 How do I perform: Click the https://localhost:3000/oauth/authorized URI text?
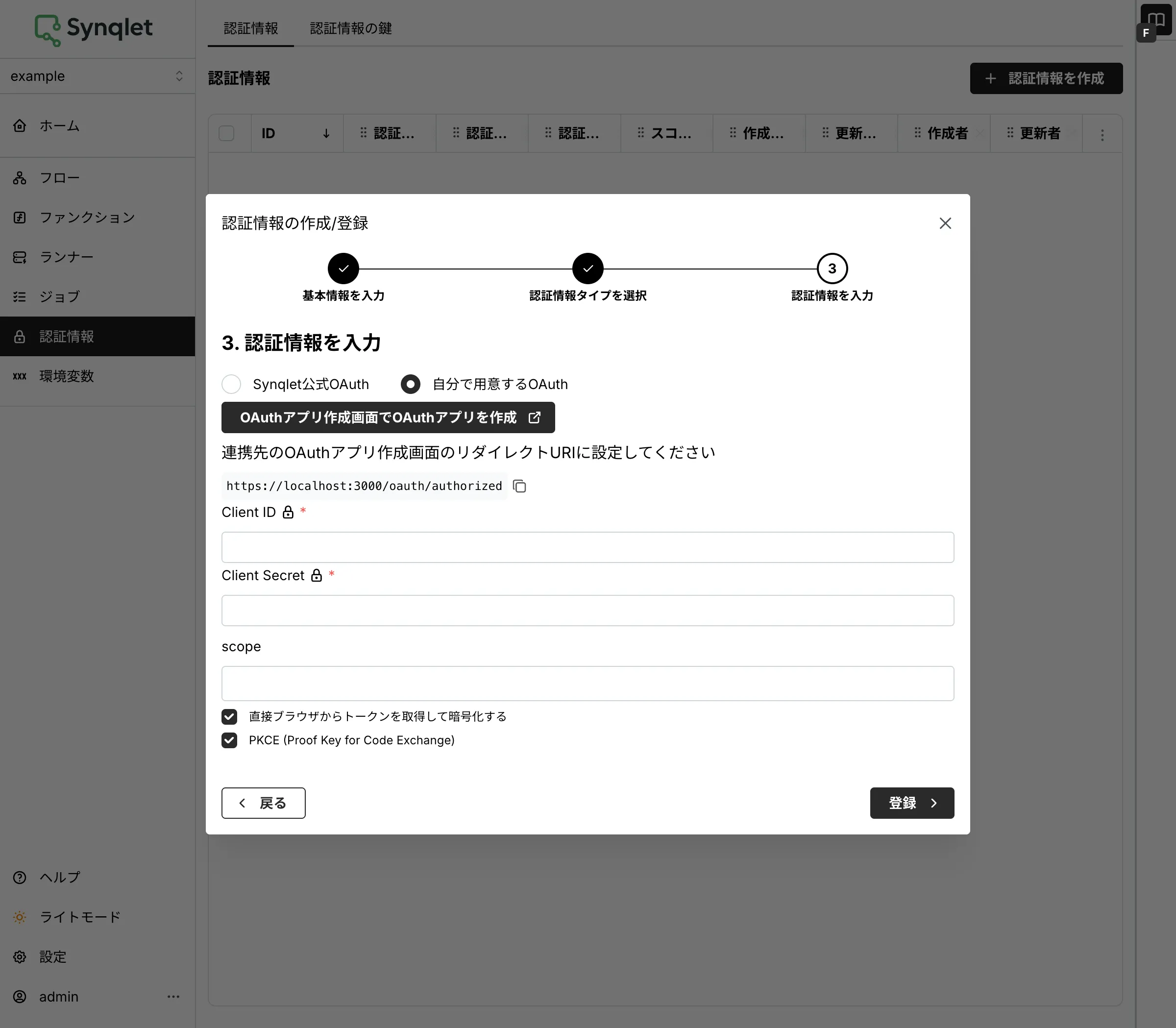tap(364, 486)
